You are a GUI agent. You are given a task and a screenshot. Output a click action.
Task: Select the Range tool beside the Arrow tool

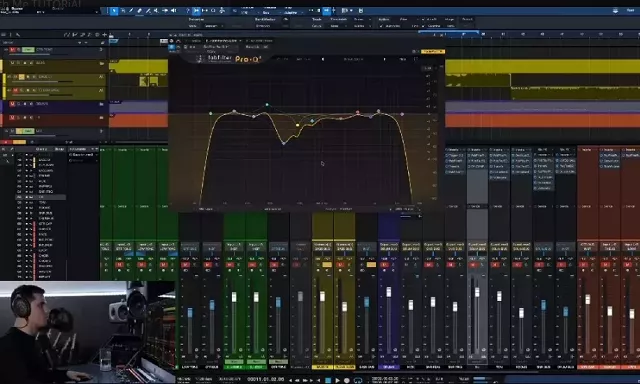pyautogui.click(x=122, y=11)
